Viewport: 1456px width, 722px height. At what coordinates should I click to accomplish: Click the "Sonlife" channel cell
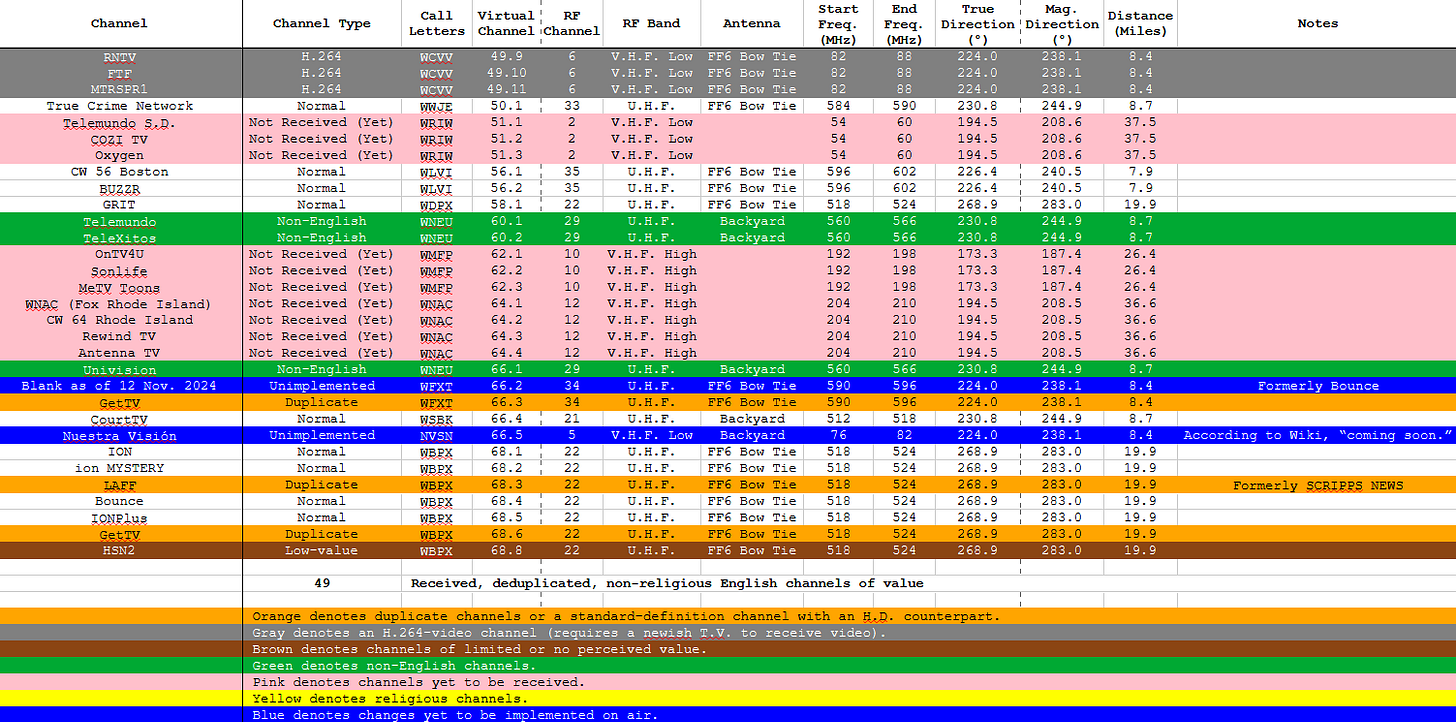[x=119, y=271]
